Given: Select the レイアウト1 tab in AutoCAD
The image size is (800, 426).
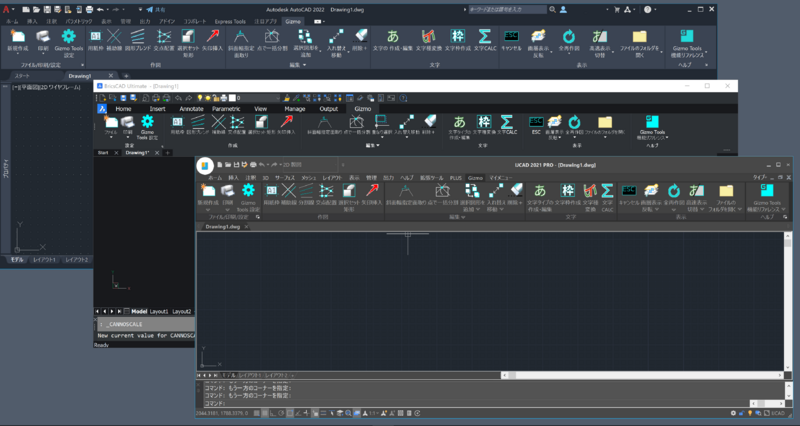Looking at the screenshot, I should [x=44, y=260].
